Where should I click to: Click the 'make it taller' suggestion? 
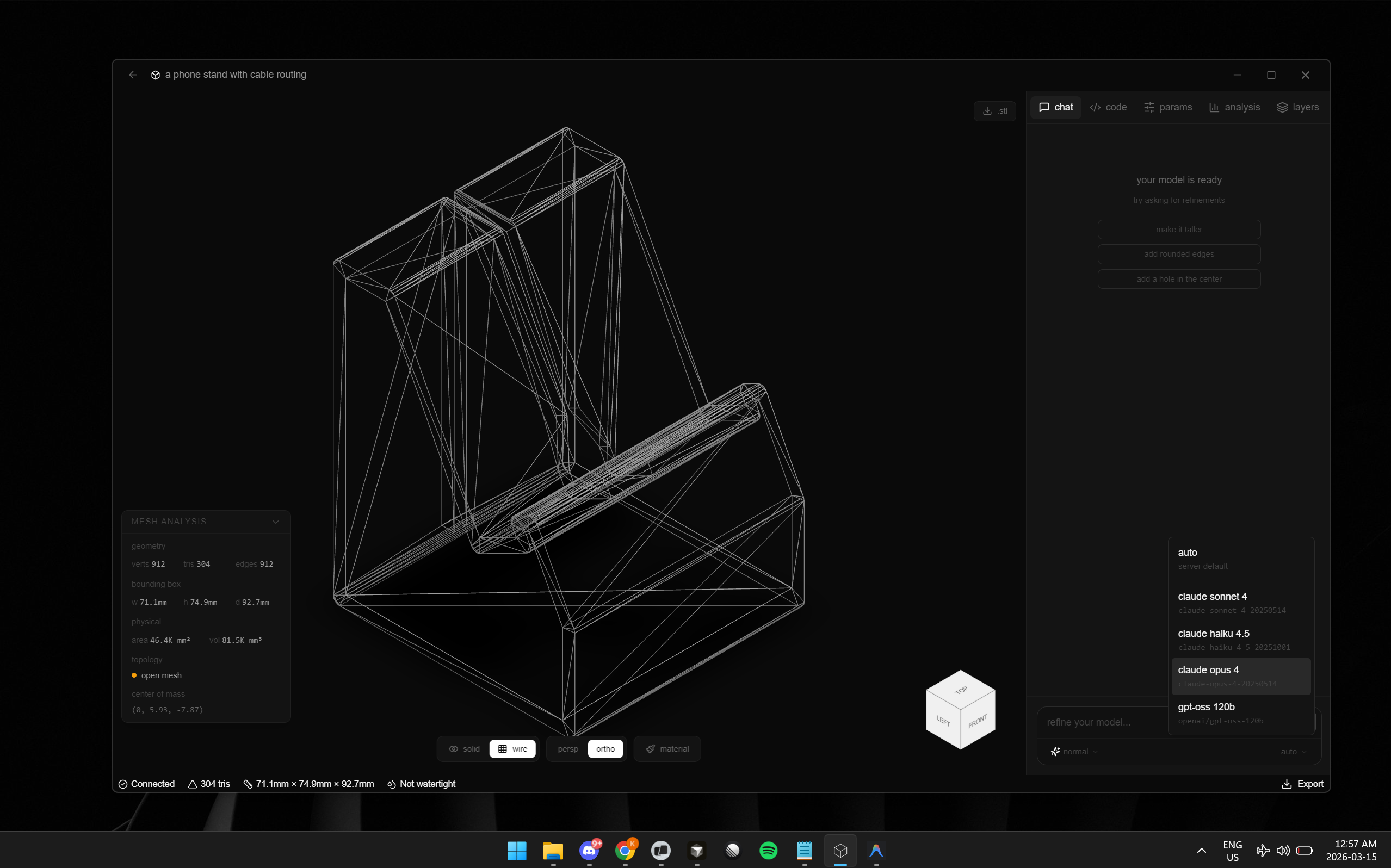1179,230
